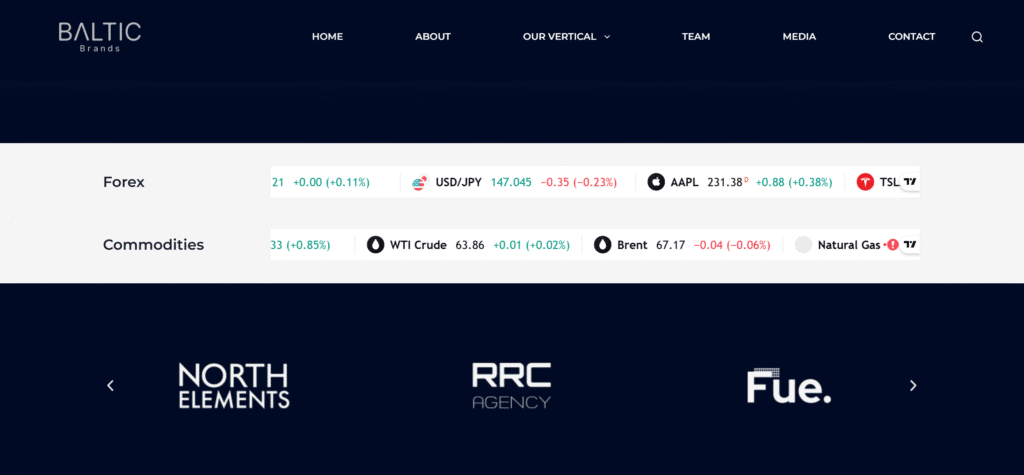Click TradingView logo on Commodities ticker
The height and width of the screenshot is (475, 1024).
910,244
